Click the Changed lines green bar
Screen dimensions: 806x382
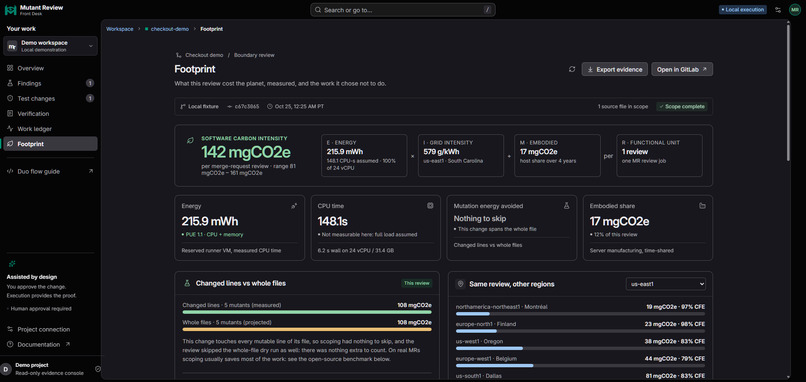coord(307,312)
